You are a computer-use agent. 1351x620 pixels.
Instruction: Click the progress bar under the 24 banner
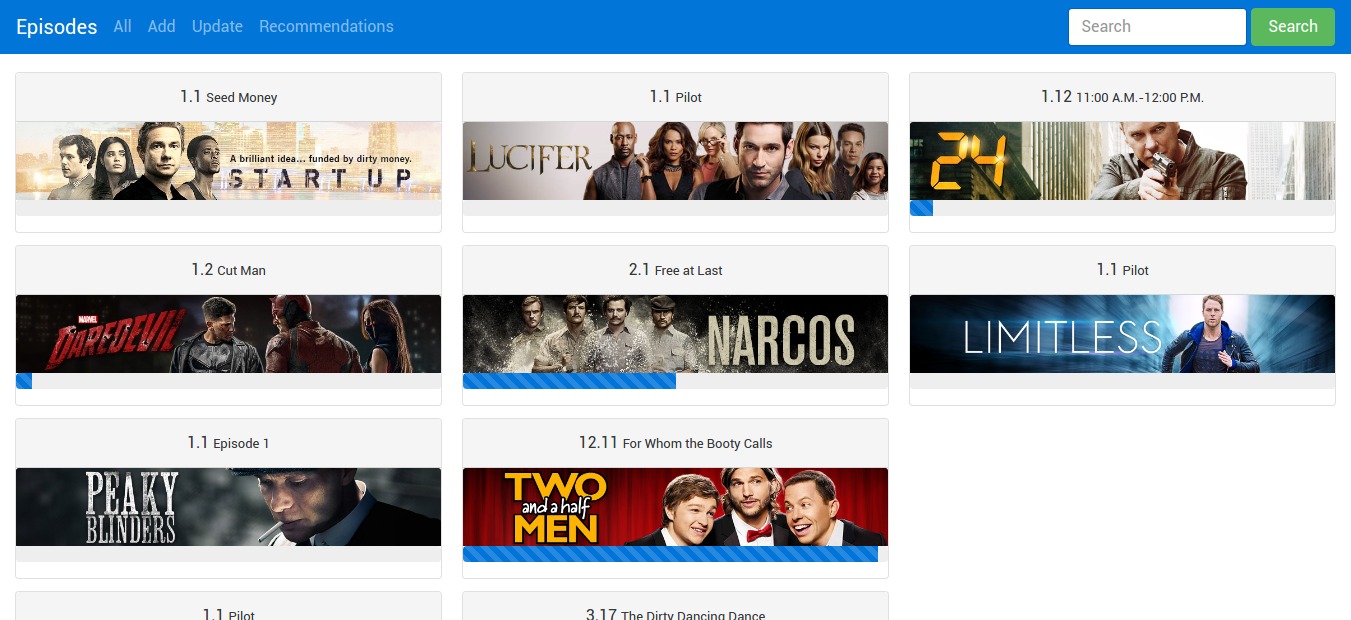pyautogui.click(x=1122, y=208)
